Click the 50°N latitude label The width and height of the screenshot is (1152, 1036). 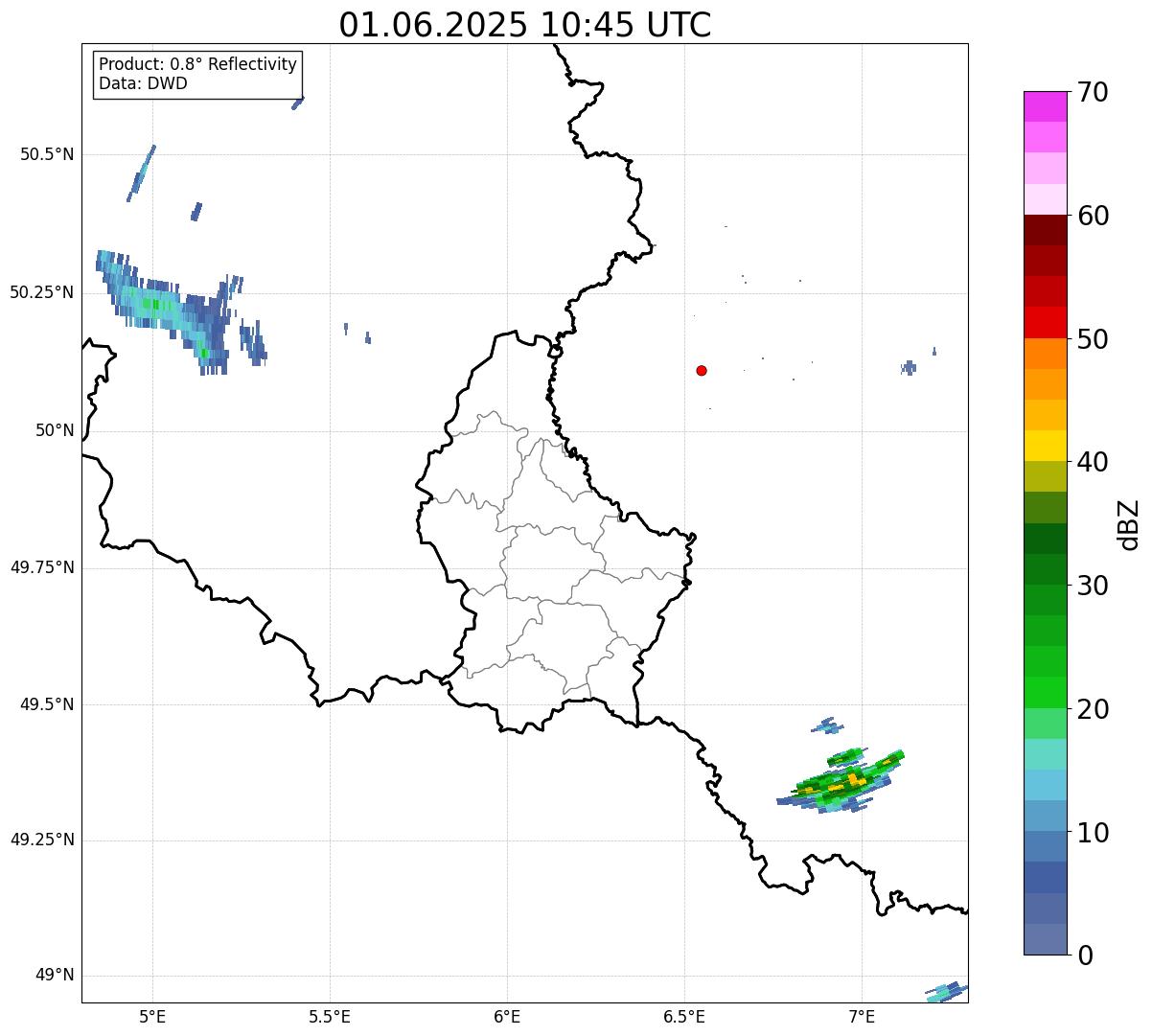tap(55, 430)
